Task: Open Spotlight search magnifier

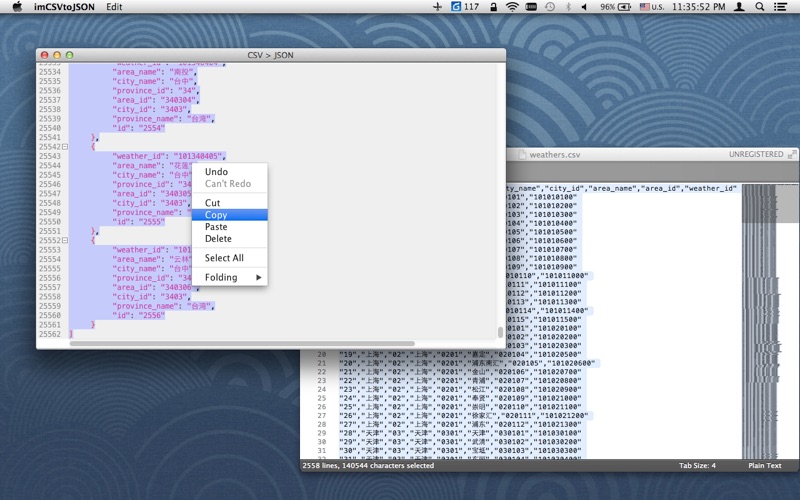Action: 760,7
